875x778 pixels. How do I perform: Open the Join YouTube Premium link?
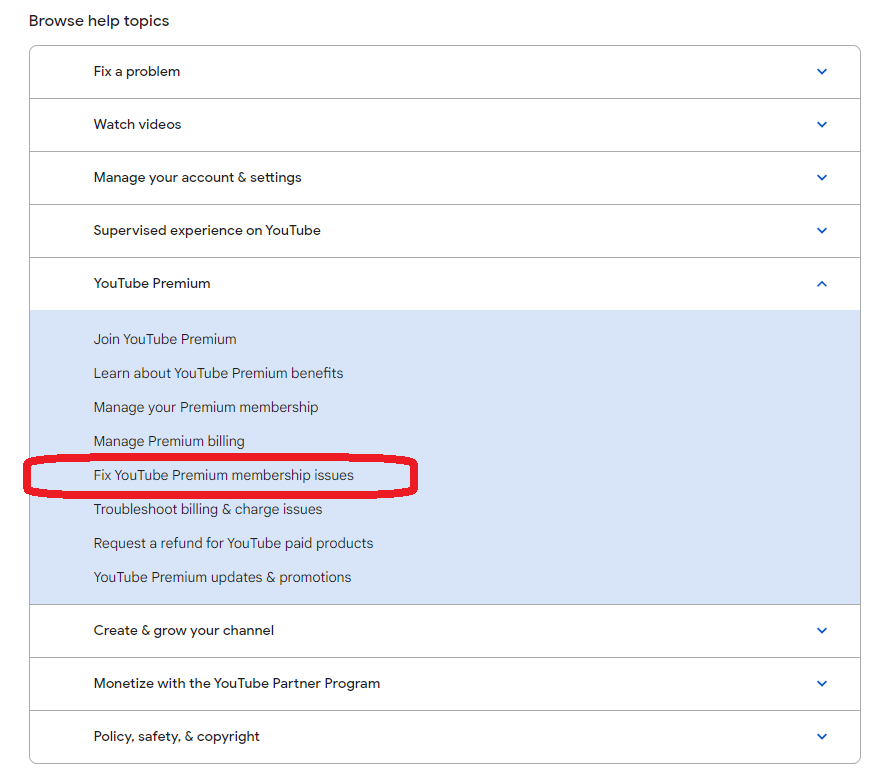tap(165, 339)
